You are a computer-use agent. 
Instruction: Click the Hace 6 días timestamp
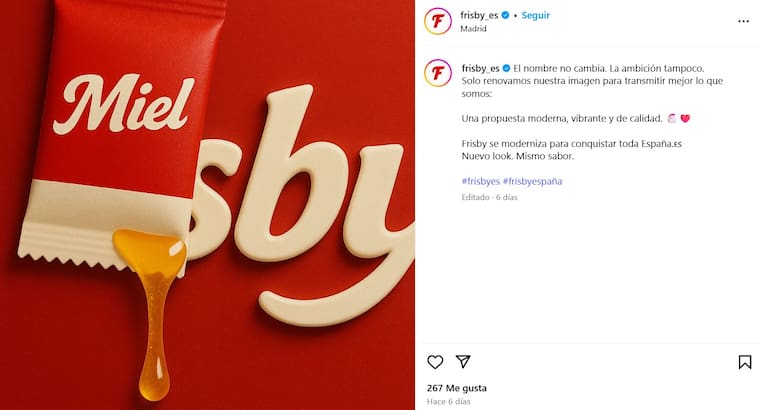[448, 401]
